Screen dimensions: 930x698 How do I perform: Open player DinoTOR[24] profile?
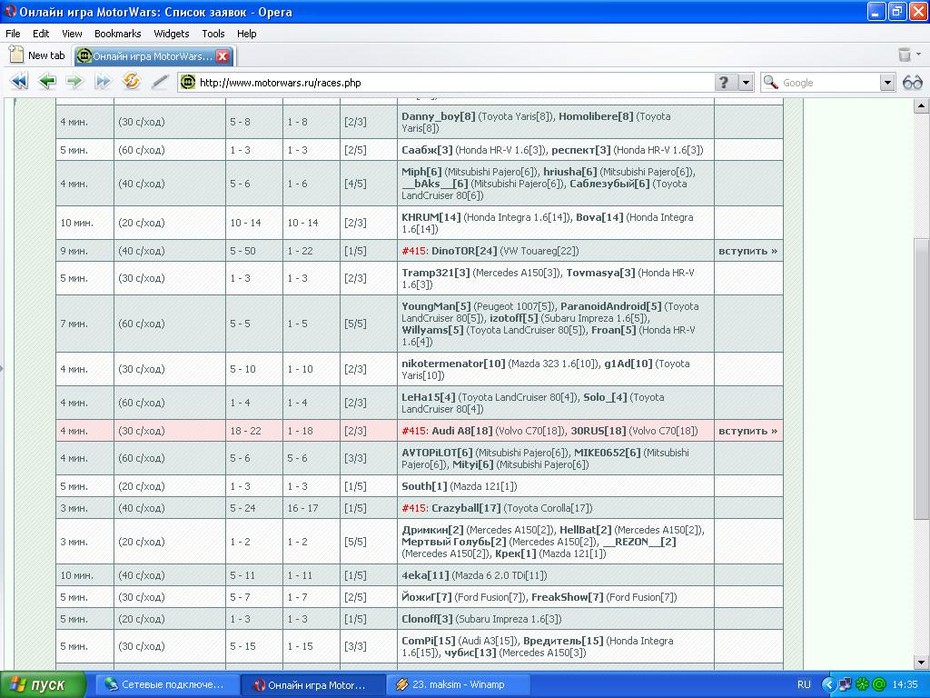pyautogui.click(x=464, y=251)
